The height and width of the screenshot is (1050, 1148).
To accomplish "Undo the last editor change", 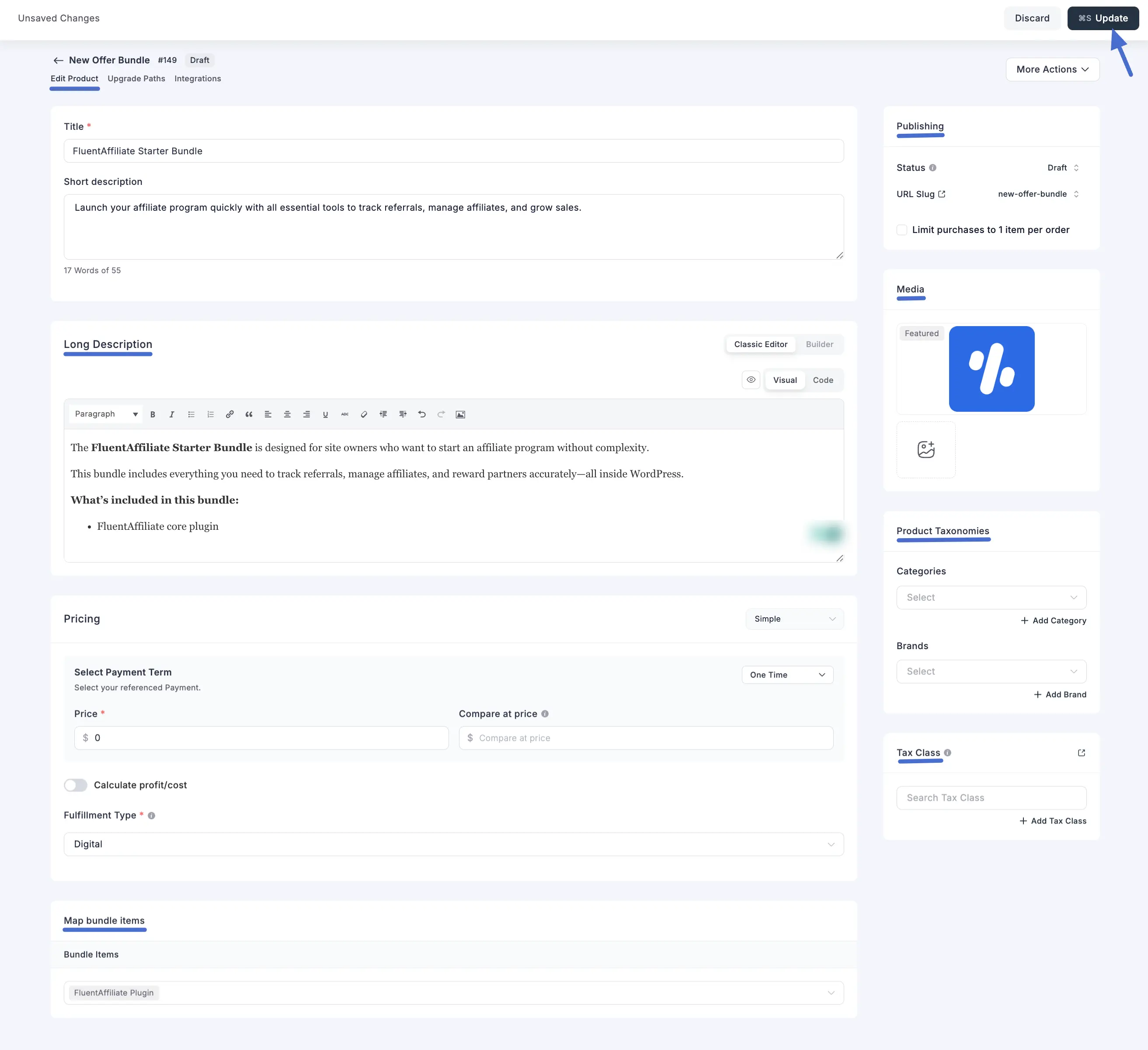I will click(x=421, y=414).
